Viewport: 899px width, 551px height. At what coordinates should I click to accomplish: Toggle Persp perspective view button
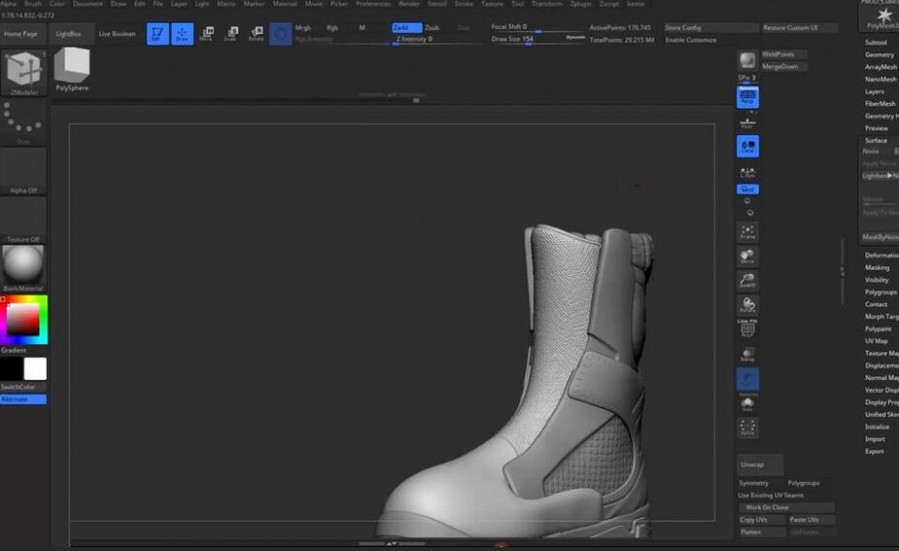point(748,97)
